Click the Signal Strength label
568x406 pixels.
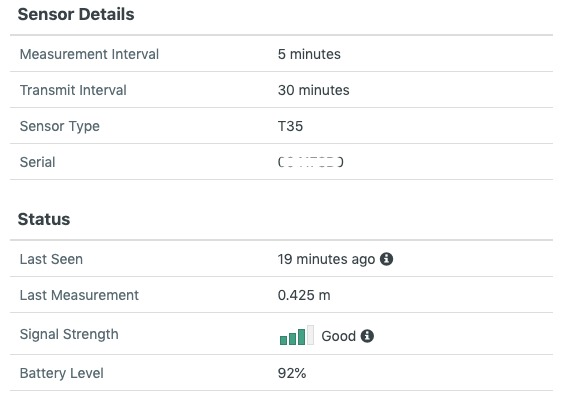pos(69,334)
